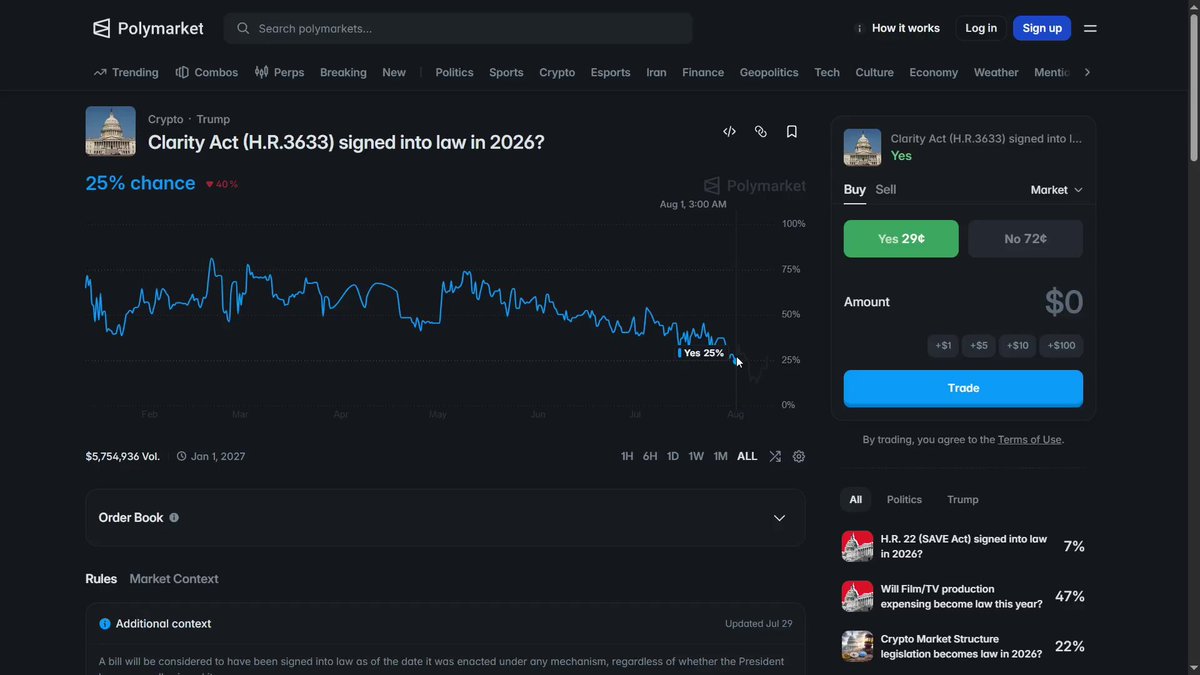Click the Jan 1, 2027 clock icon
This screenshot has width=1200, height=675.
pyautogui.click(x=182, y=456)
